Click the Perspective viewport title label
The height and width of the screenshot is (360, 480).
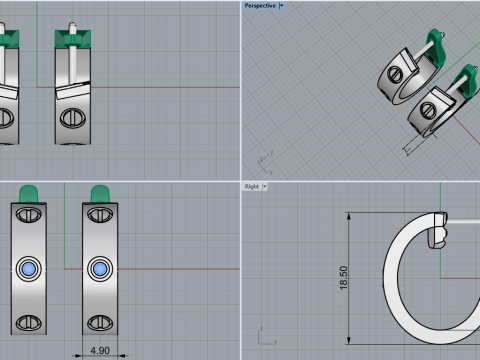tap(260, 6)
